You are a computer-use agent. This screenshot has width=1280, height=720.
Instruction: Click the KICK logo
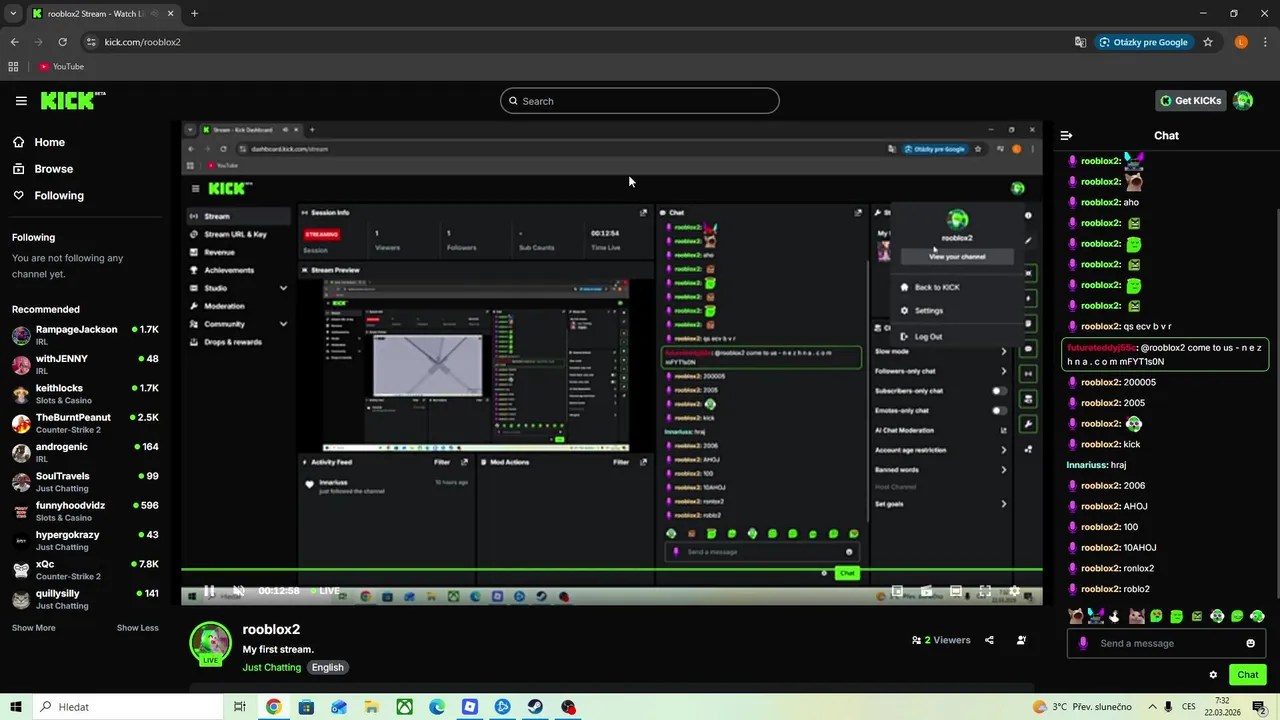pos(72,100)
